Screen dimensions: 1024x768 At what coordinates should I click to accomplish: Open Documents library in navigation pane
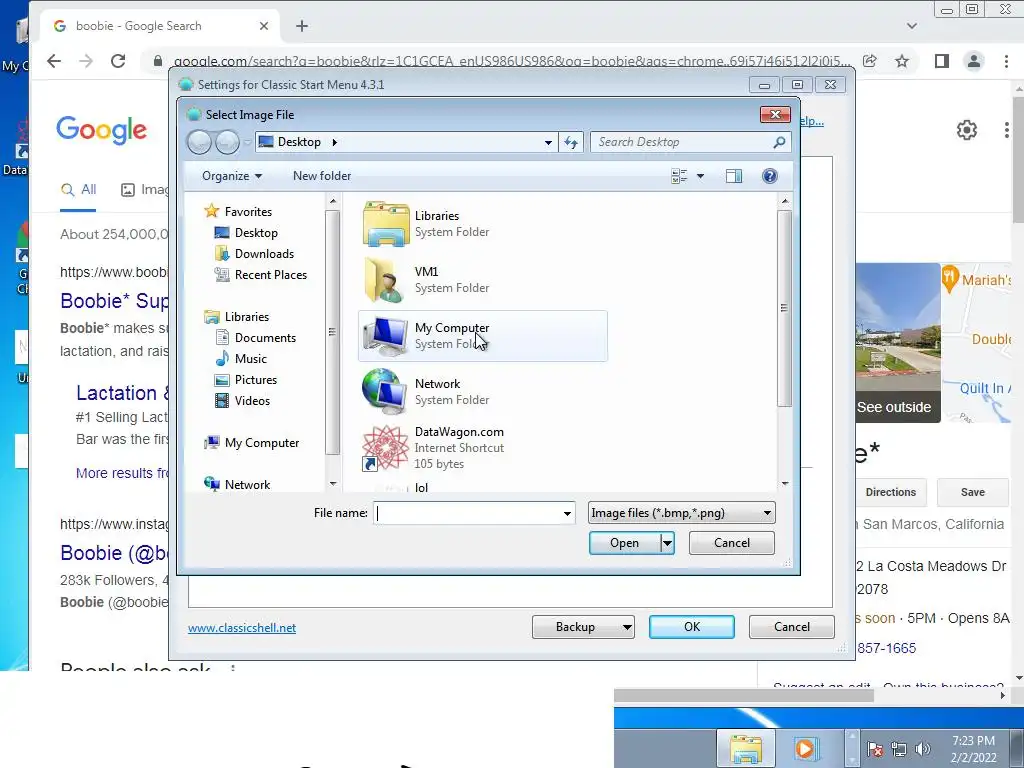[x=264, y=338]
